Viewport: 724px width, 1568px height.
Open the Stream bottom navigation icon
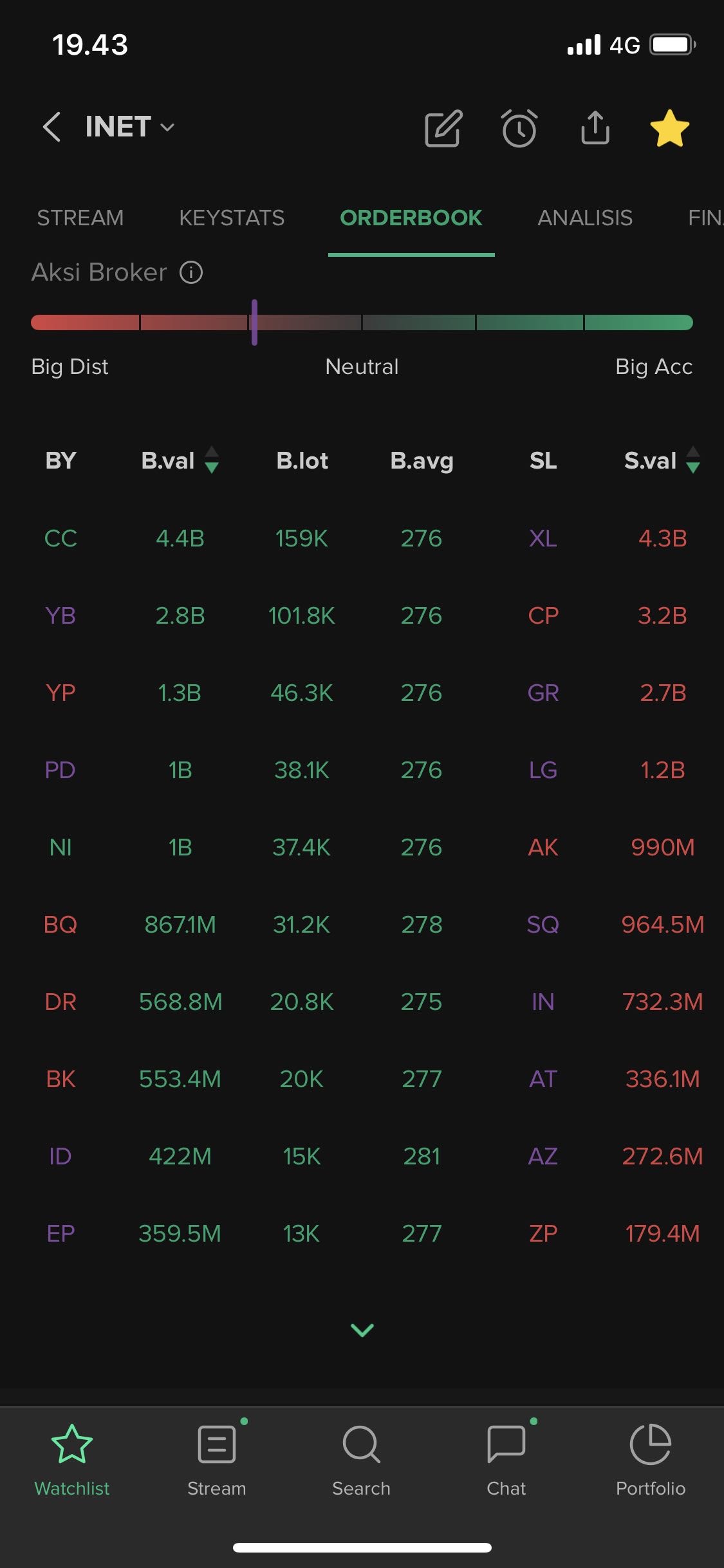(x=217, y=1445)
